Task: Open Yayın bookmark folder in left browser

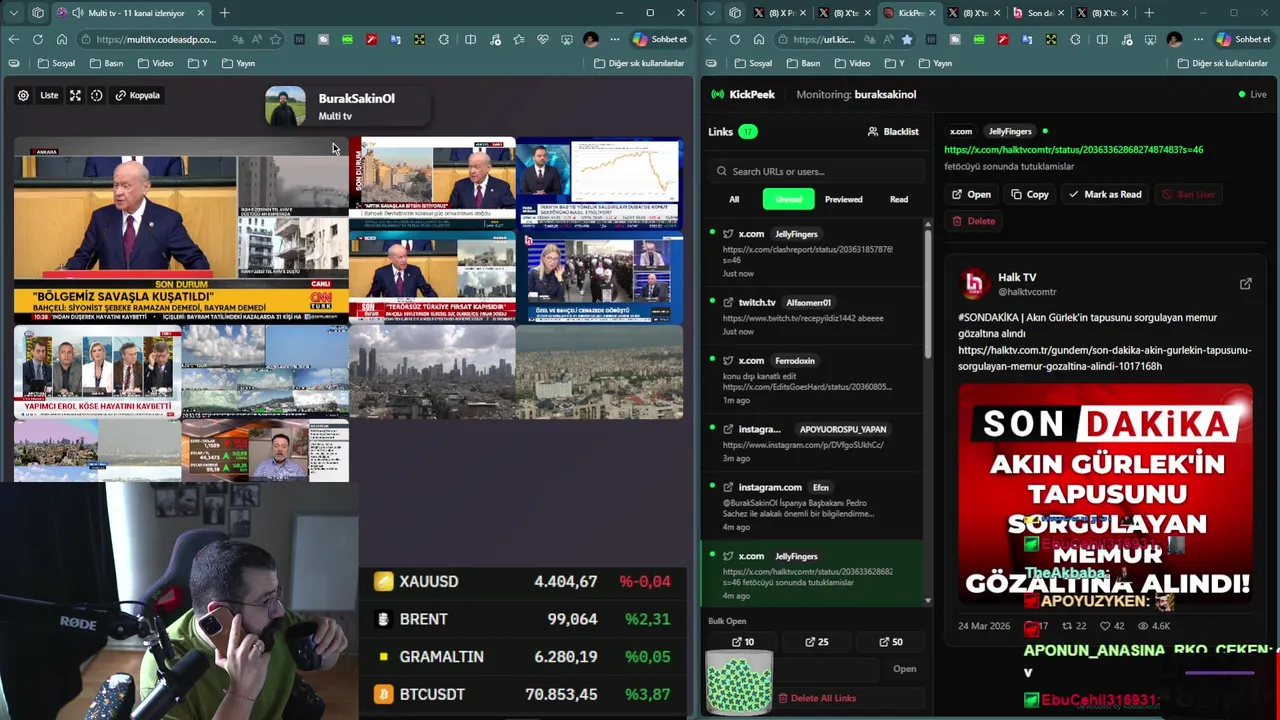Action: coord(238,63)
